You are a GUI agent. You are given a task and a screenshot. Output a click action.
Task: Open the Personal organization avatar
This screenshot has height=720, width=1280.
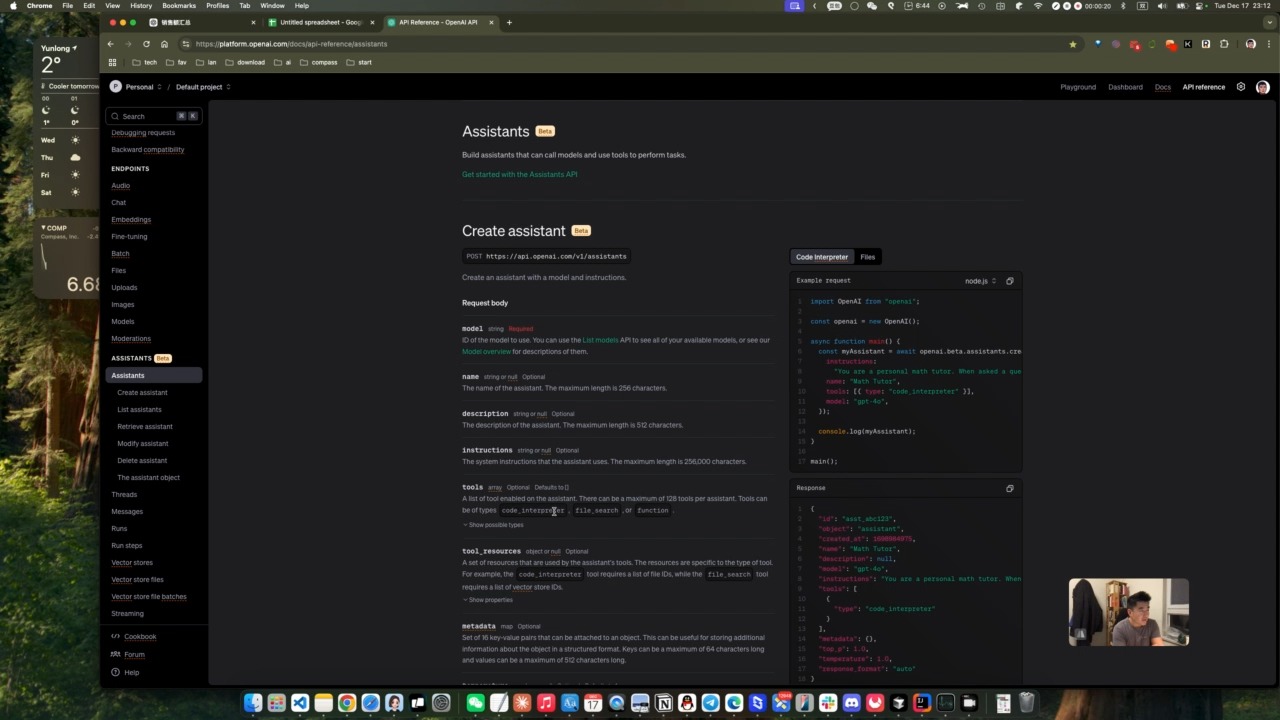[x=115, y=87]
